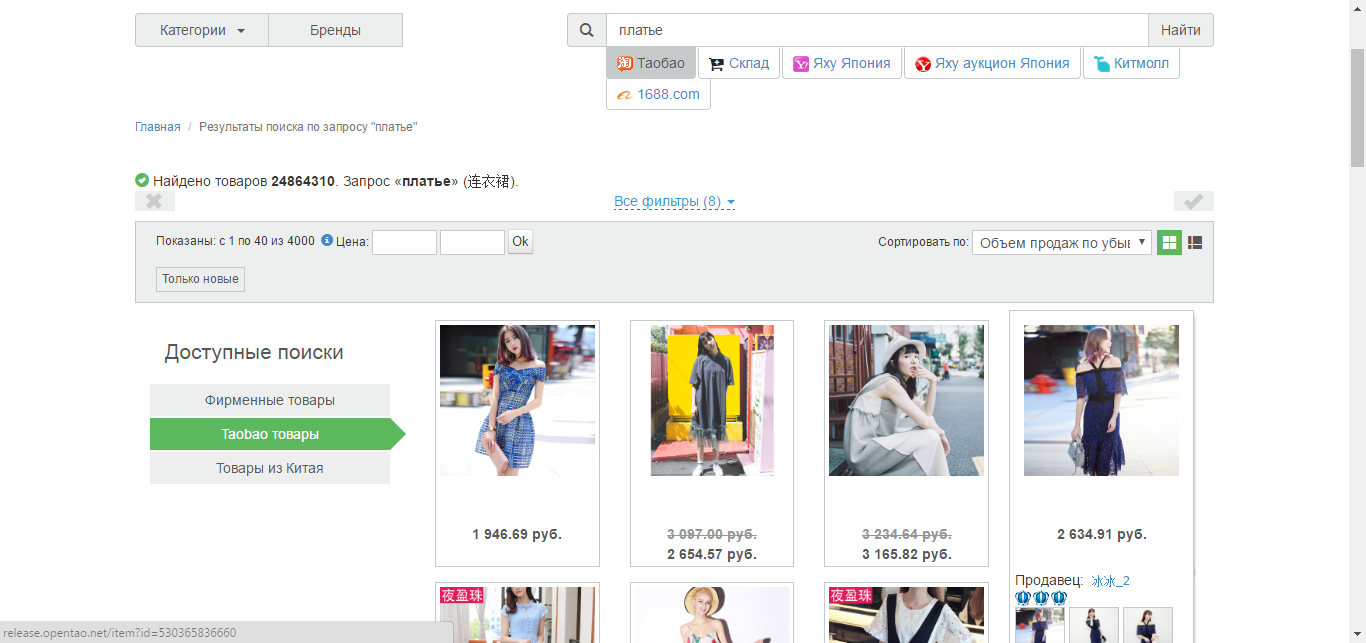Select the Склад provider tab

pos(739,63)
